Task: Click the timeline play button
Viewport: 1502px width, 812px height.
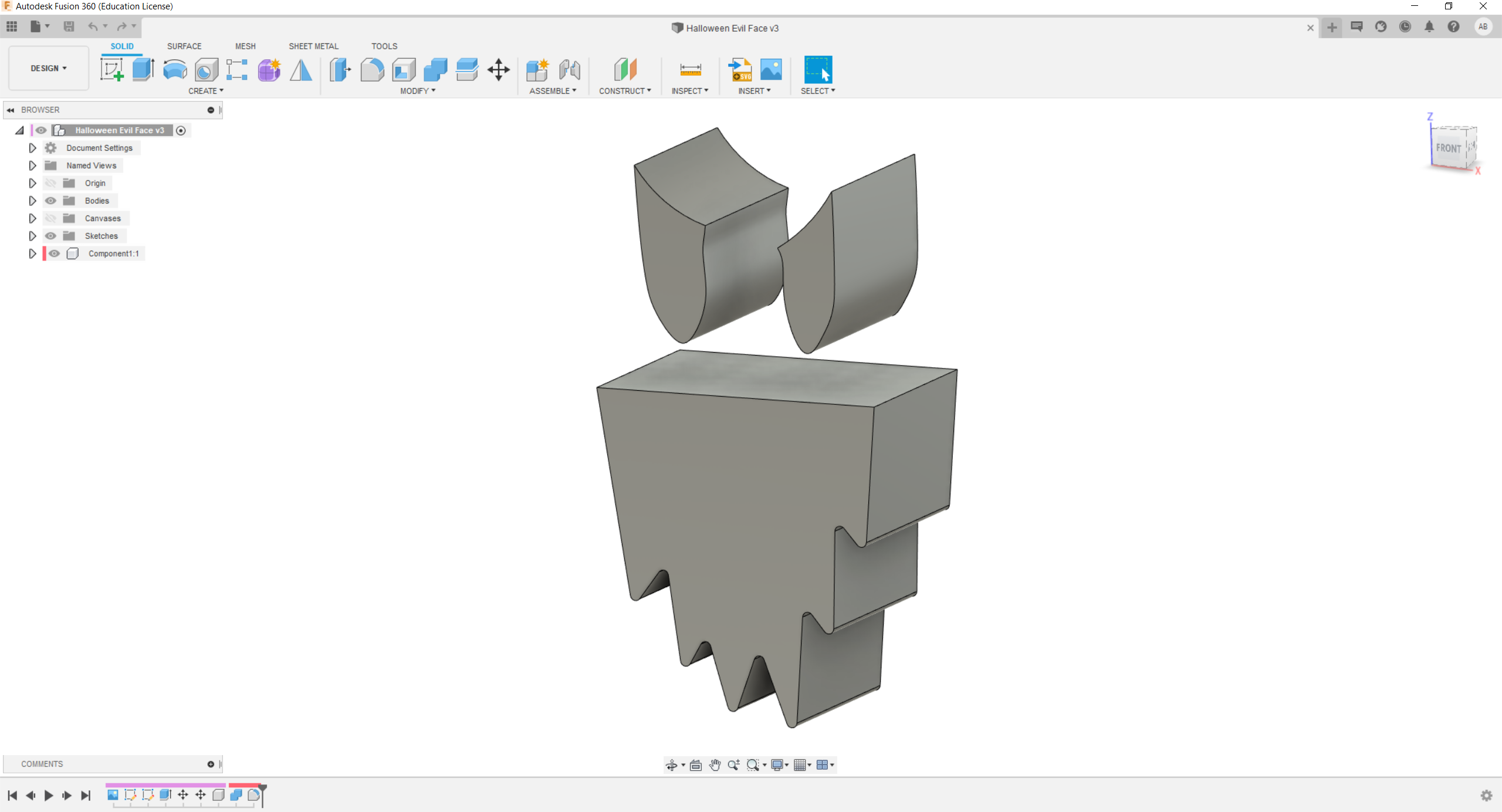Action: tap(49, 795)
